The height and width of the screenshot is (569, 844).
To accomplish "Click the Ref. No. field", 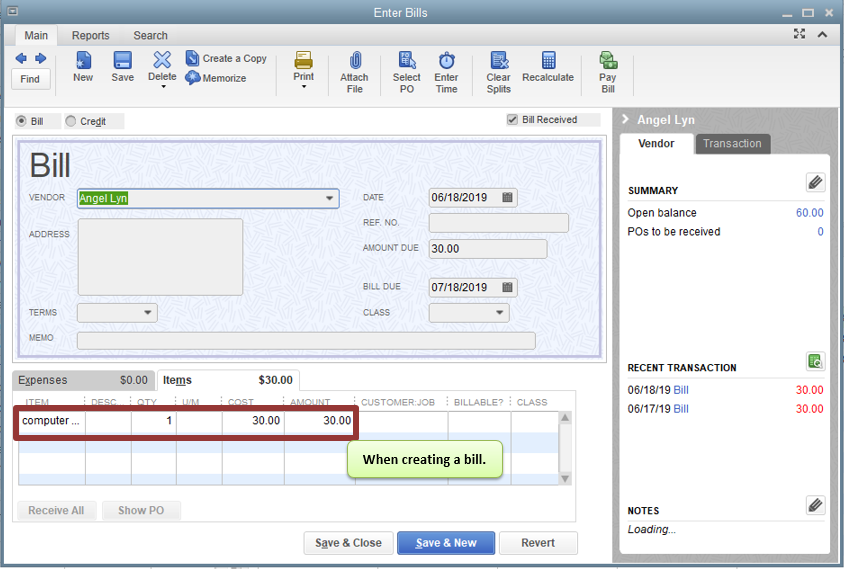I will [498, 223].
